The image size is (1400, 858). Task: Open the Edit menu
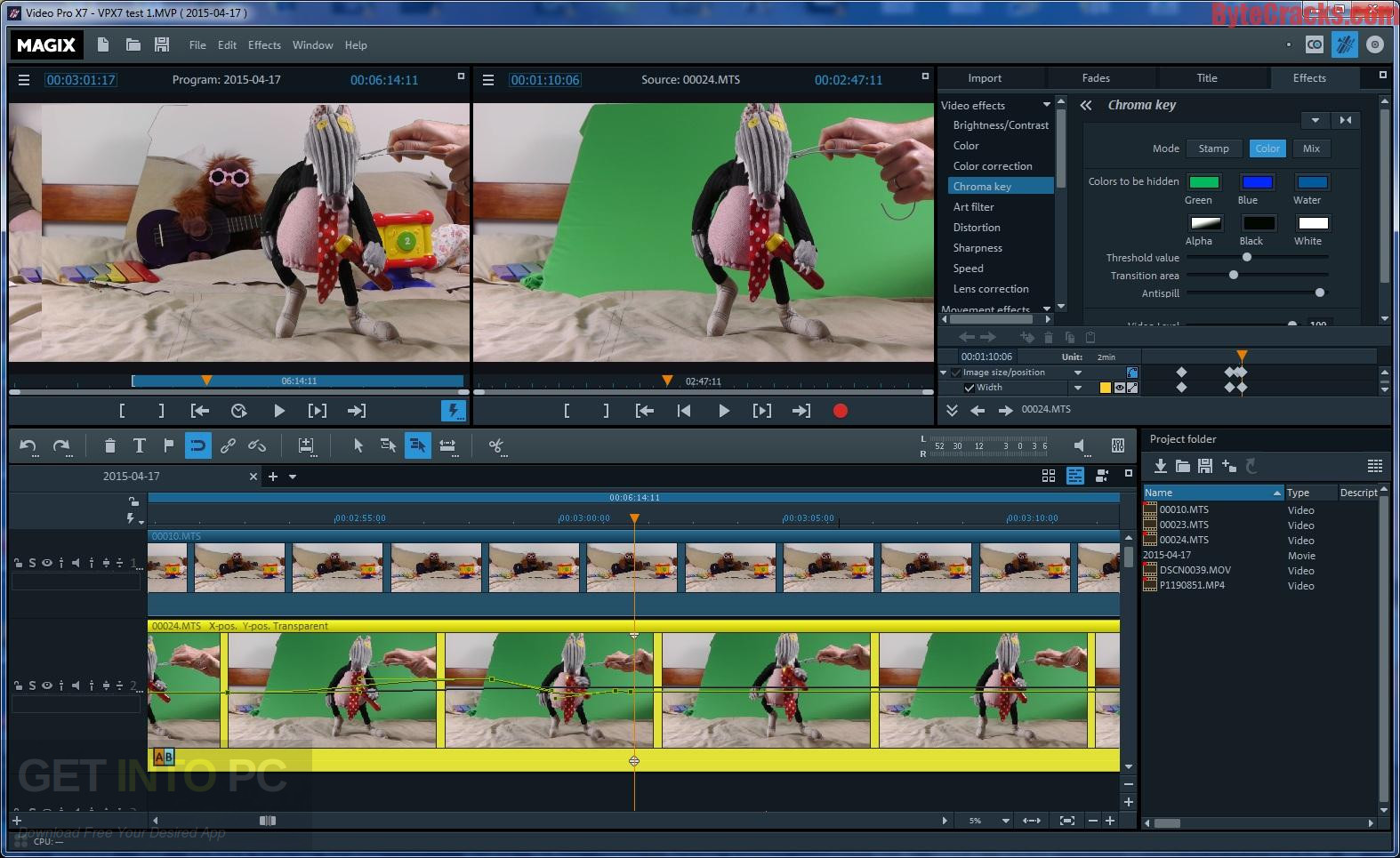tap(227, 45)
